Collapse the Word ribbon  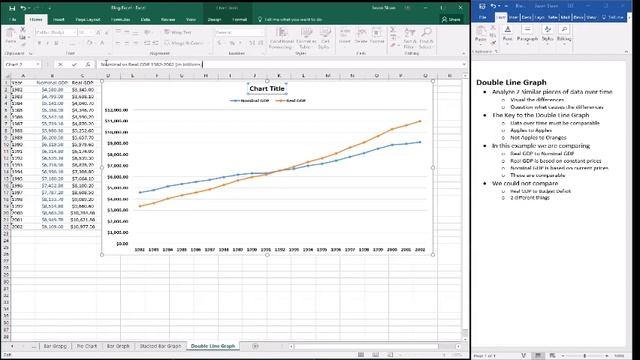pyautogui.click(x=626, y=52)
